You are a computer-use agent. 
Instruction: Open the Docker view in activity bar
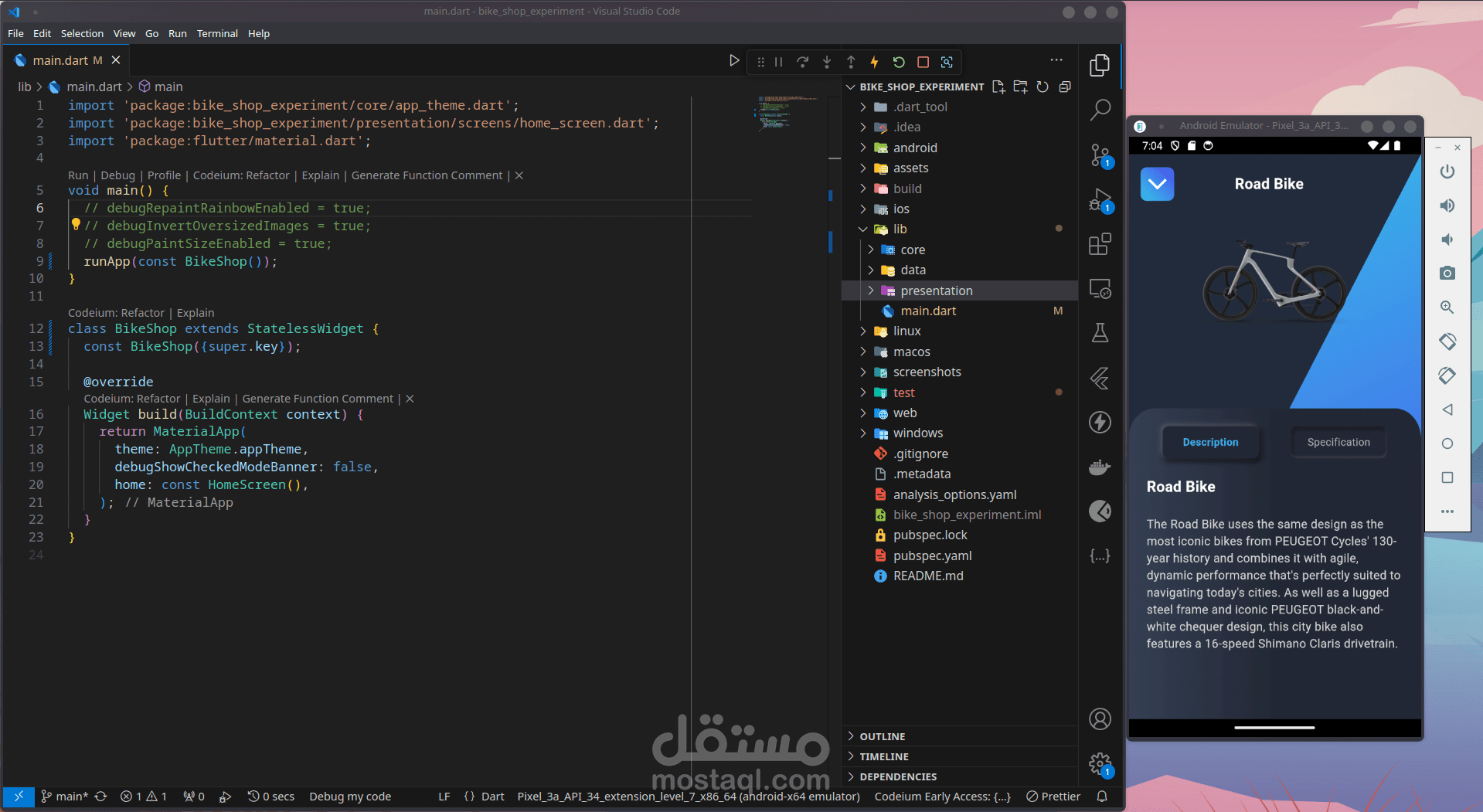pyautogui.click(x=1100, y=467)
